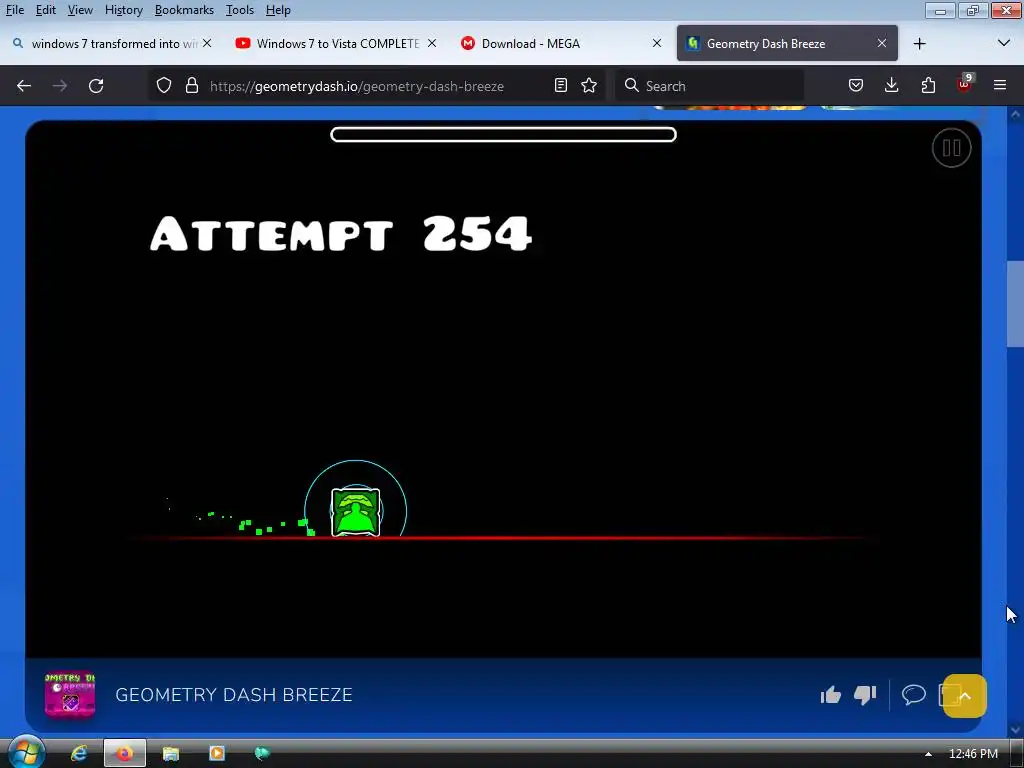
Task: Restore down the Firefox window
Action: 973,10
